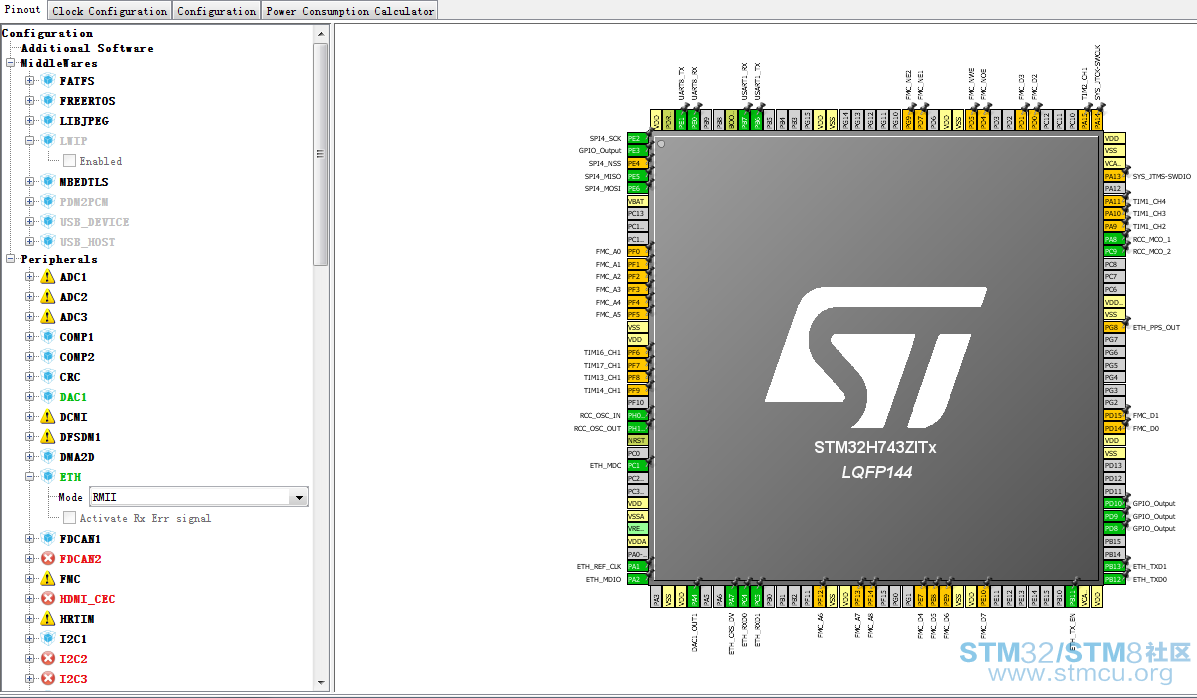Click the FREERTOS cube icon
The image size is (1197, 698).
point(48,100)
